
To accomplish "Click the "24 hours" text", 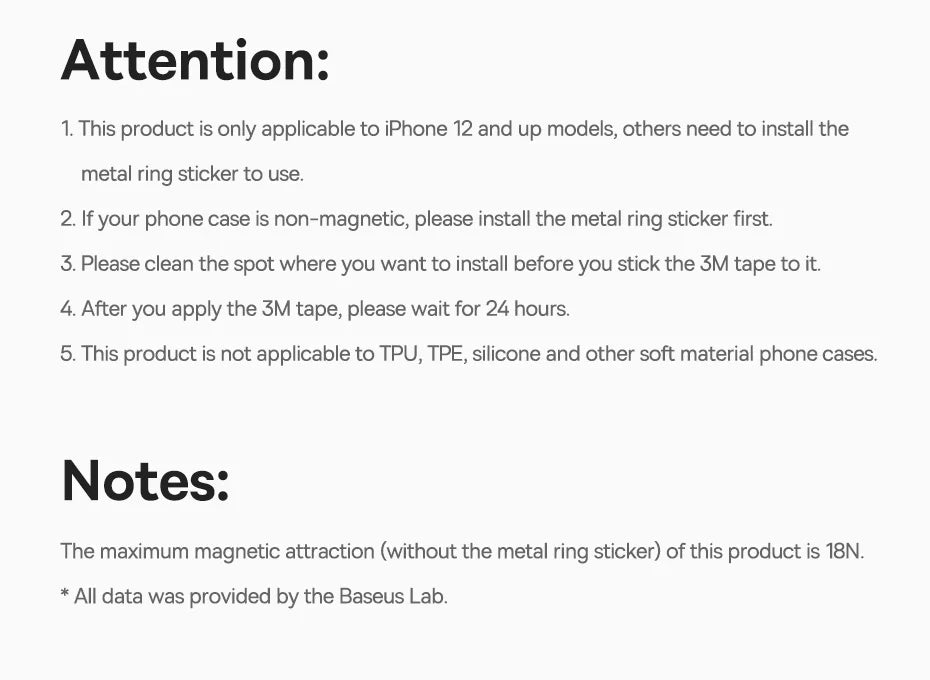I will click(526, 309).
